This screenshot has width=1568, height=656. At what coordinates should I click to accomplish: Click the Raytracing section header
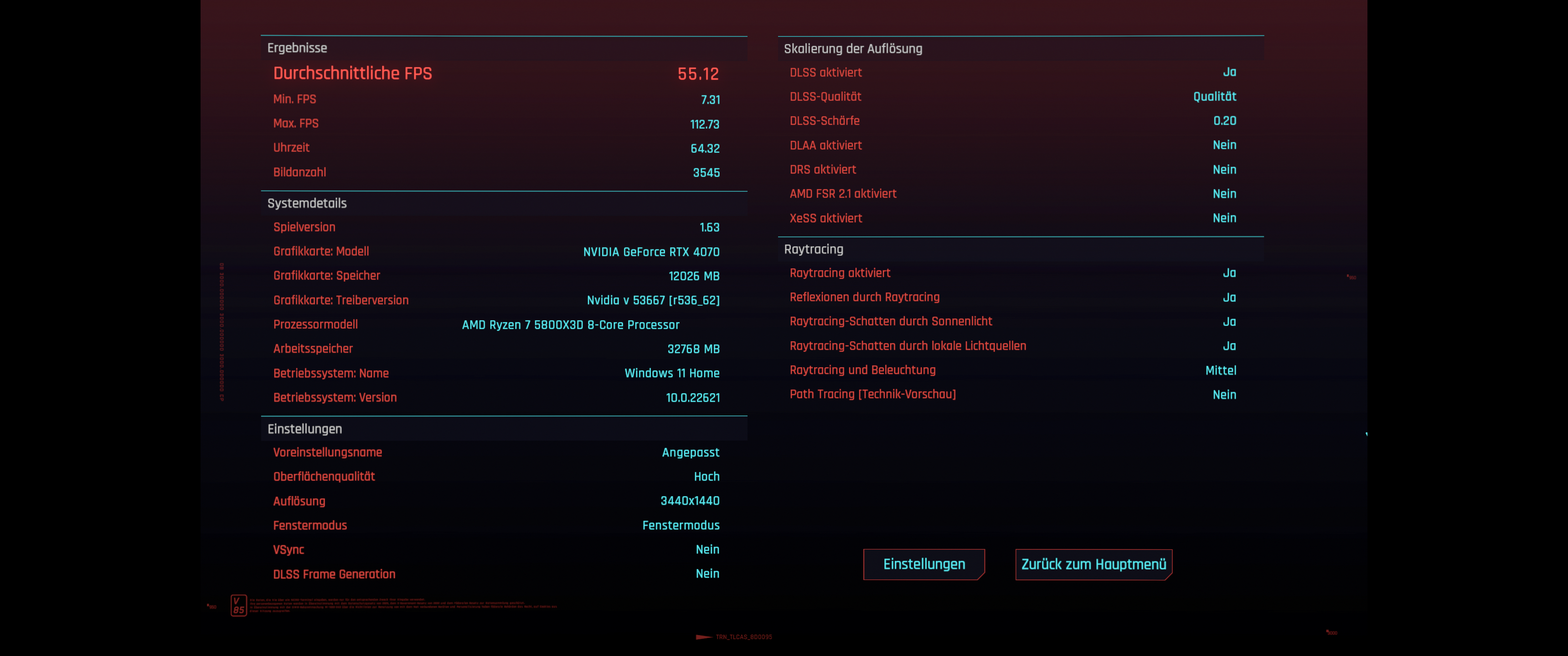[813, 250]
